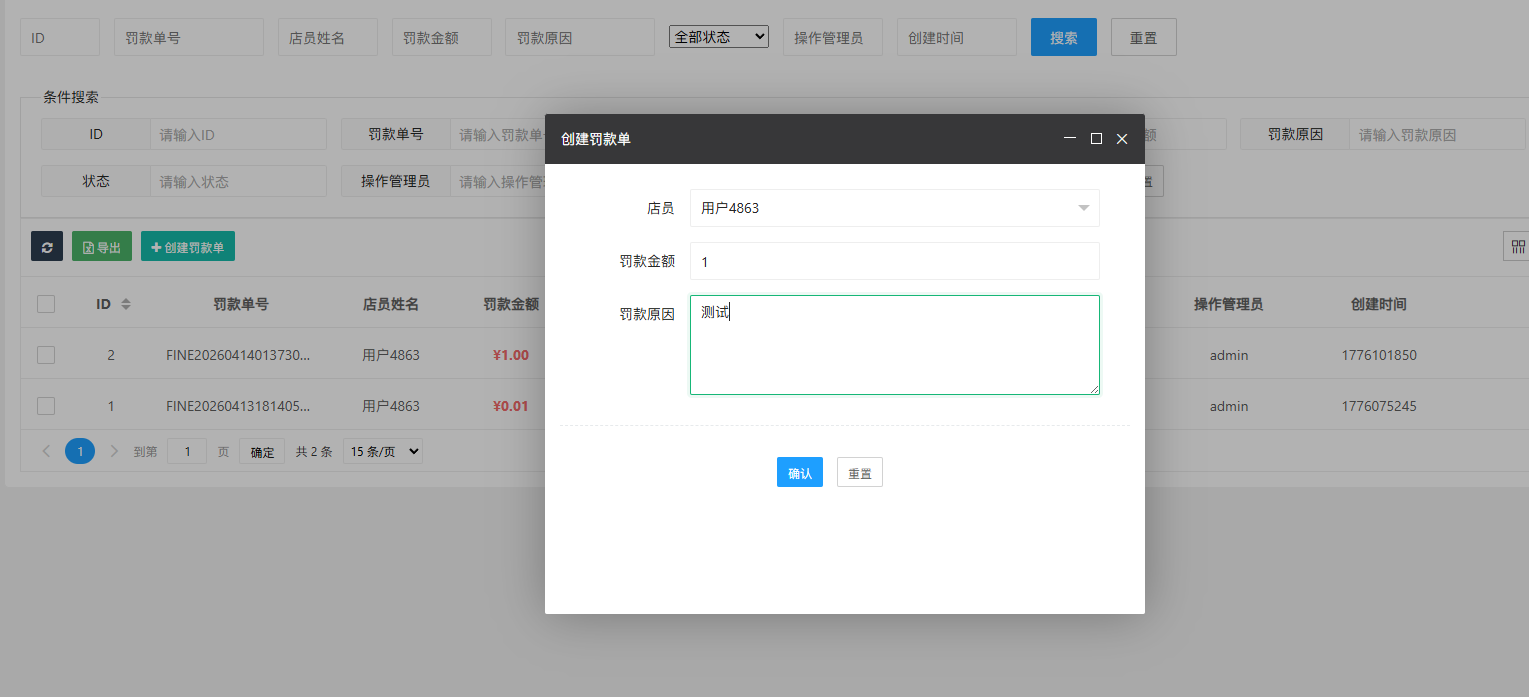Screen dimensions: 1529x697
Task: Click the ID column sort arrows
Action: click(x=126, y=304)
